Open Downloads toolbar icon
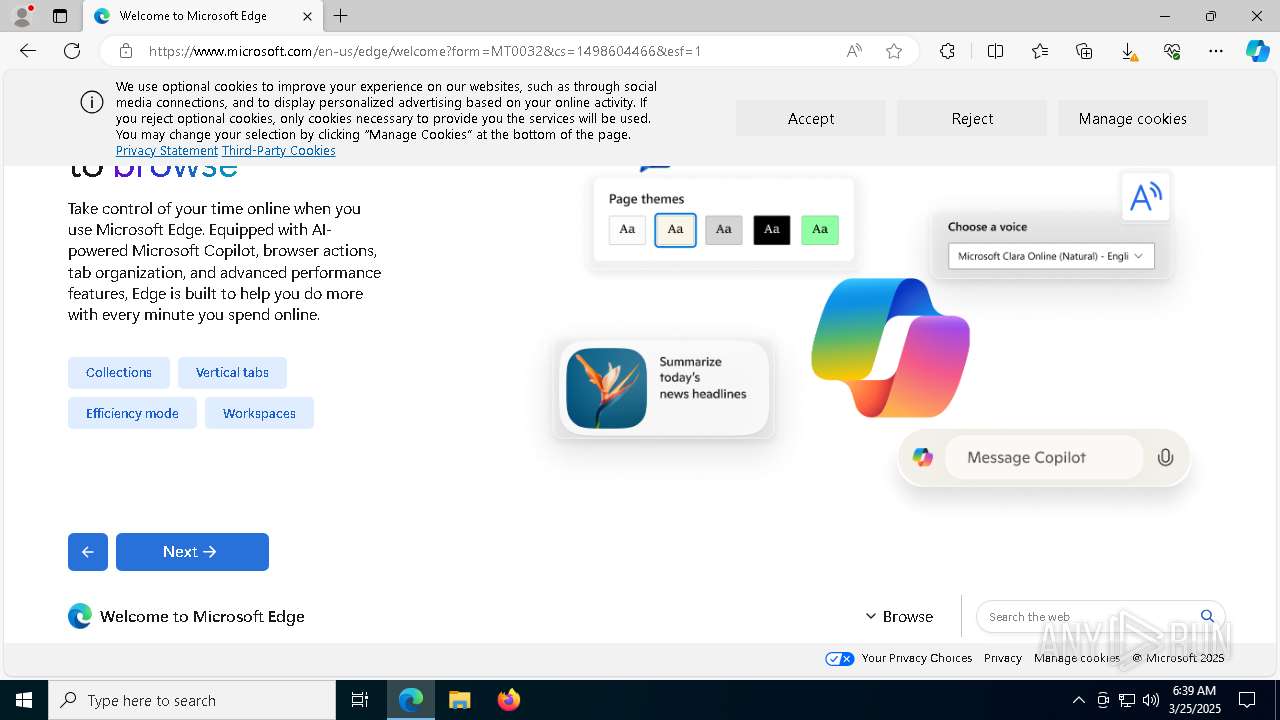Screen dimensions: 1280x720 click(1128, 51)
